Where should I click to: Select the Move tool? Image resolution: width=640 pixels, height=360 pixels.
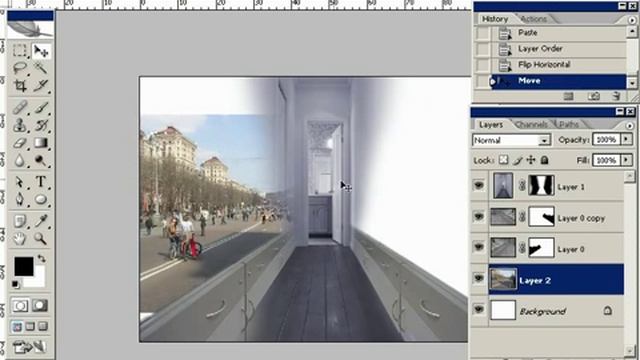[41, 51]
